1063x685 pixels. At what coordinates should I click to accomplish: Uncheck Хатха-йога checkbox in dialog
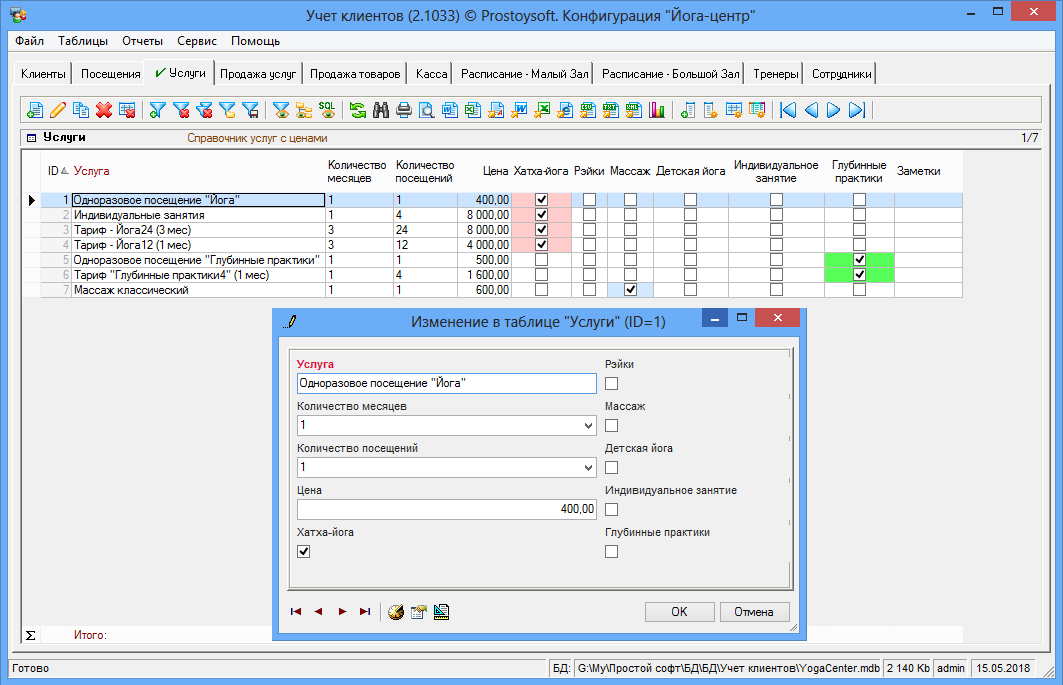(x=304, y=551)
